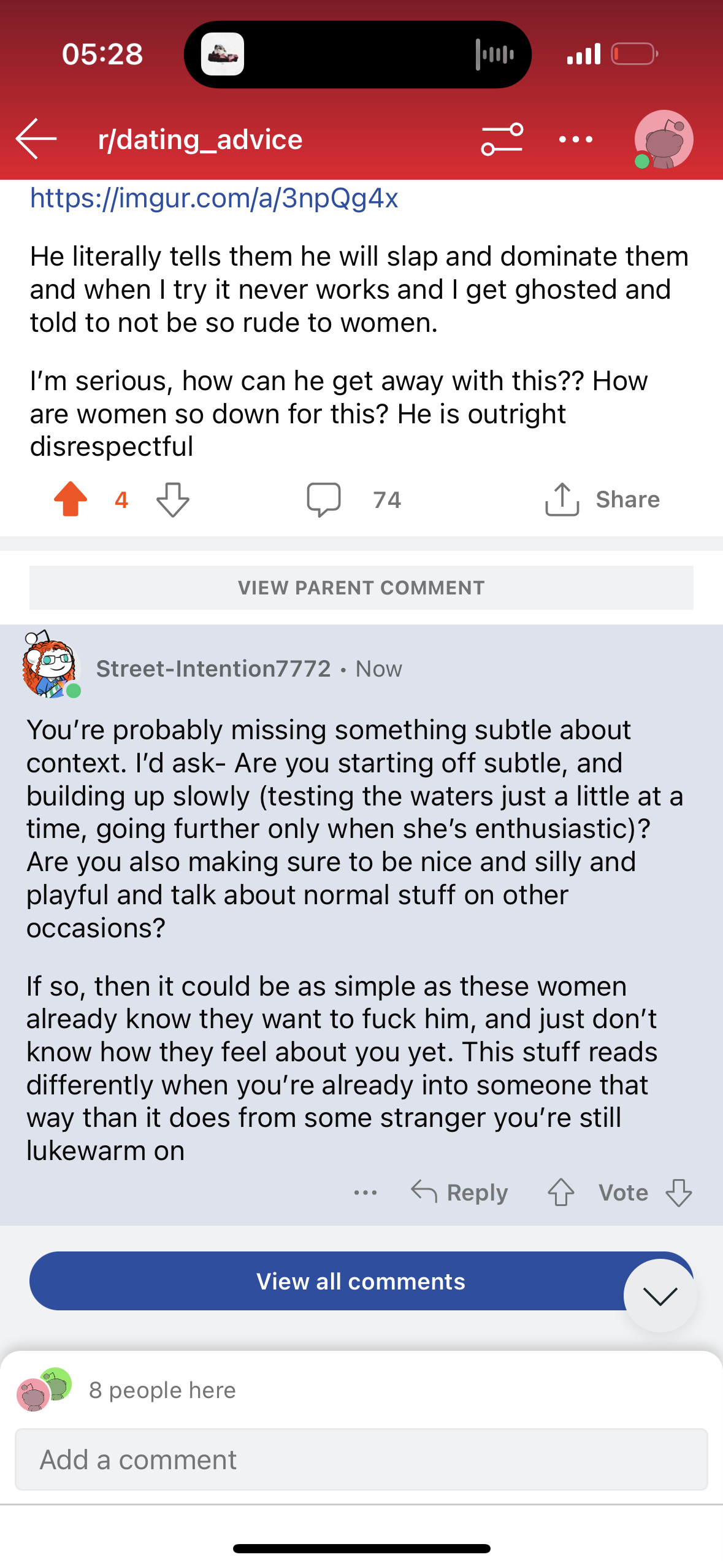Open comment sort options icon in the header

pyautogui.click(x=502, y=139)
